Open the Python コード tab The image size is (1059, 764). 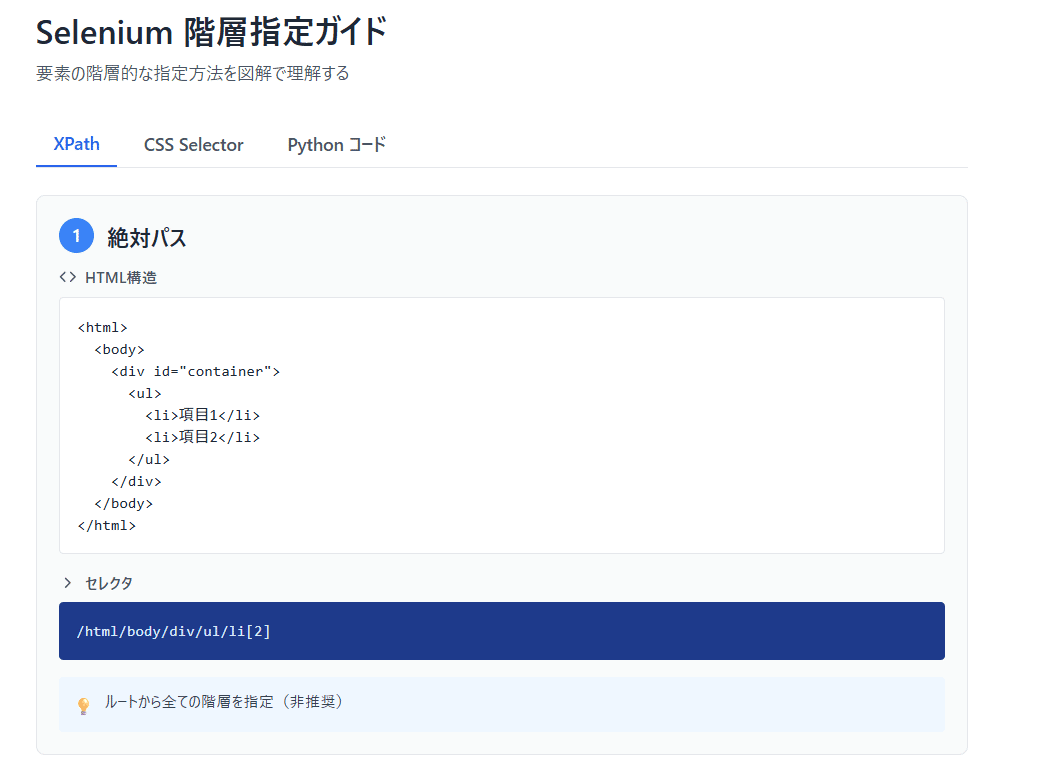pos(336,144)
